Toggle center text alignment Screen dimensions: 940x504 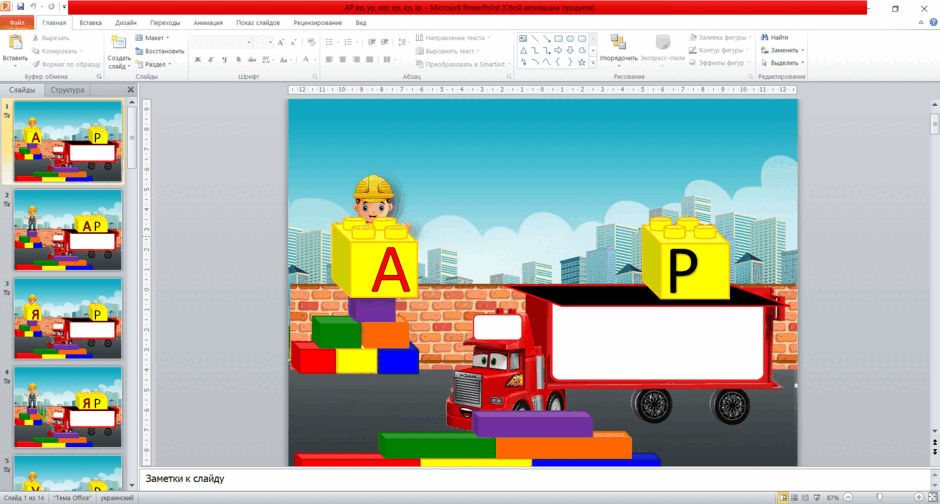pyautogui.click(x=342, y=59)
